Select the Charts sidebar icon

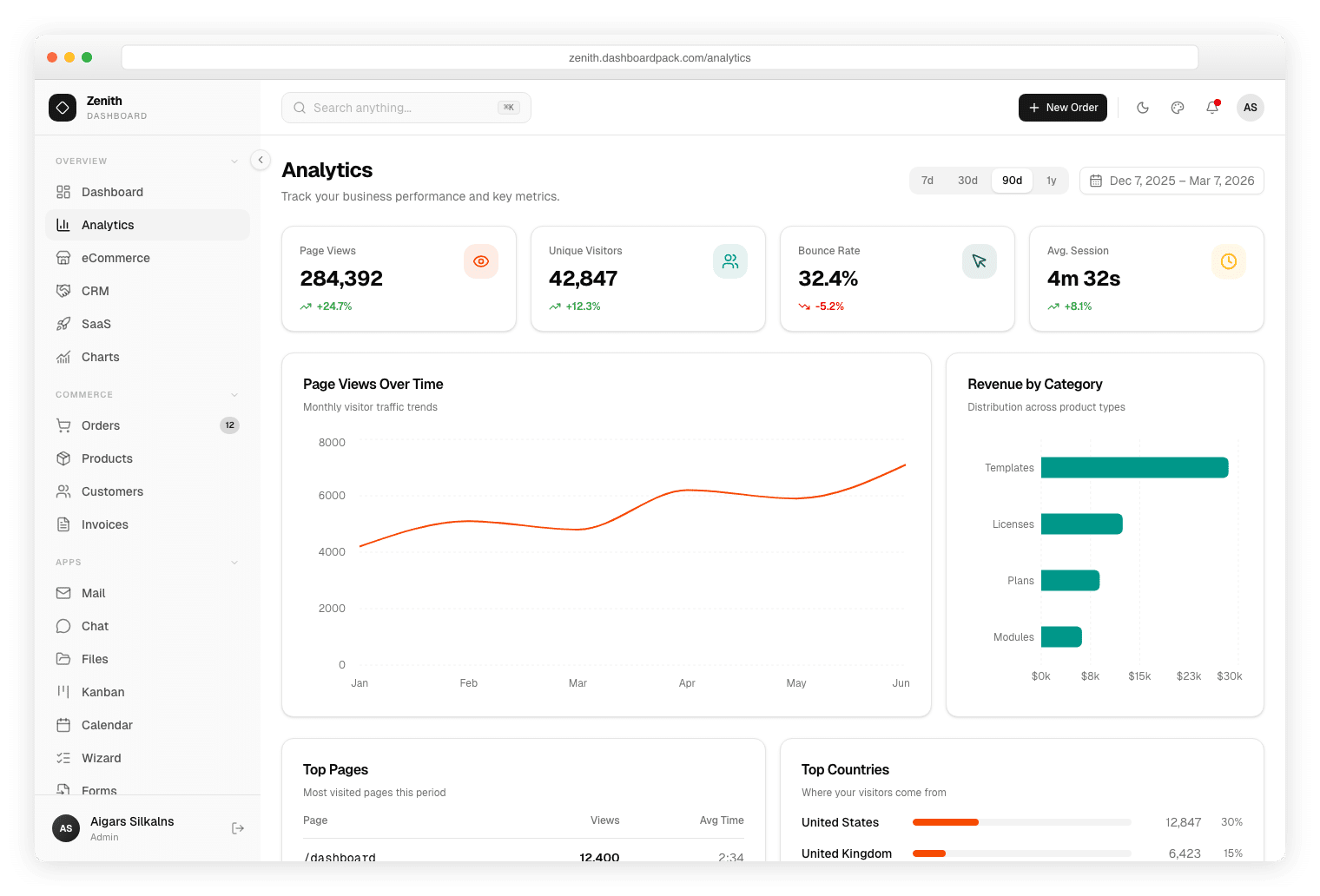63,356
